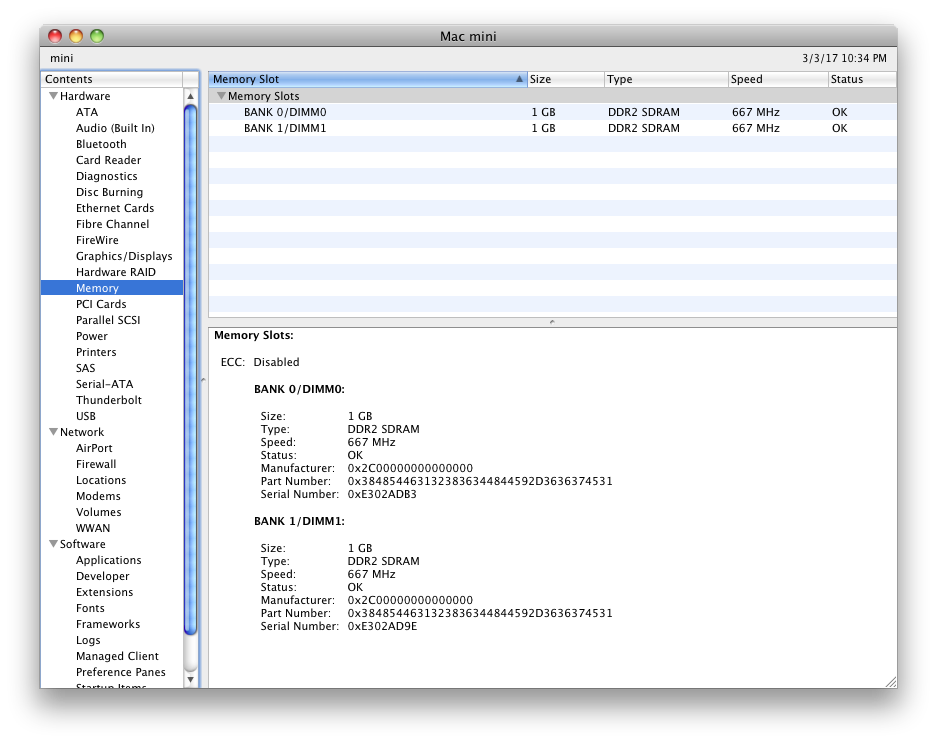Click the BANK 1/DIMM1 serial number 0xE302AD9E
Viewport: 937px width, 743px height.
pos(382,626)
